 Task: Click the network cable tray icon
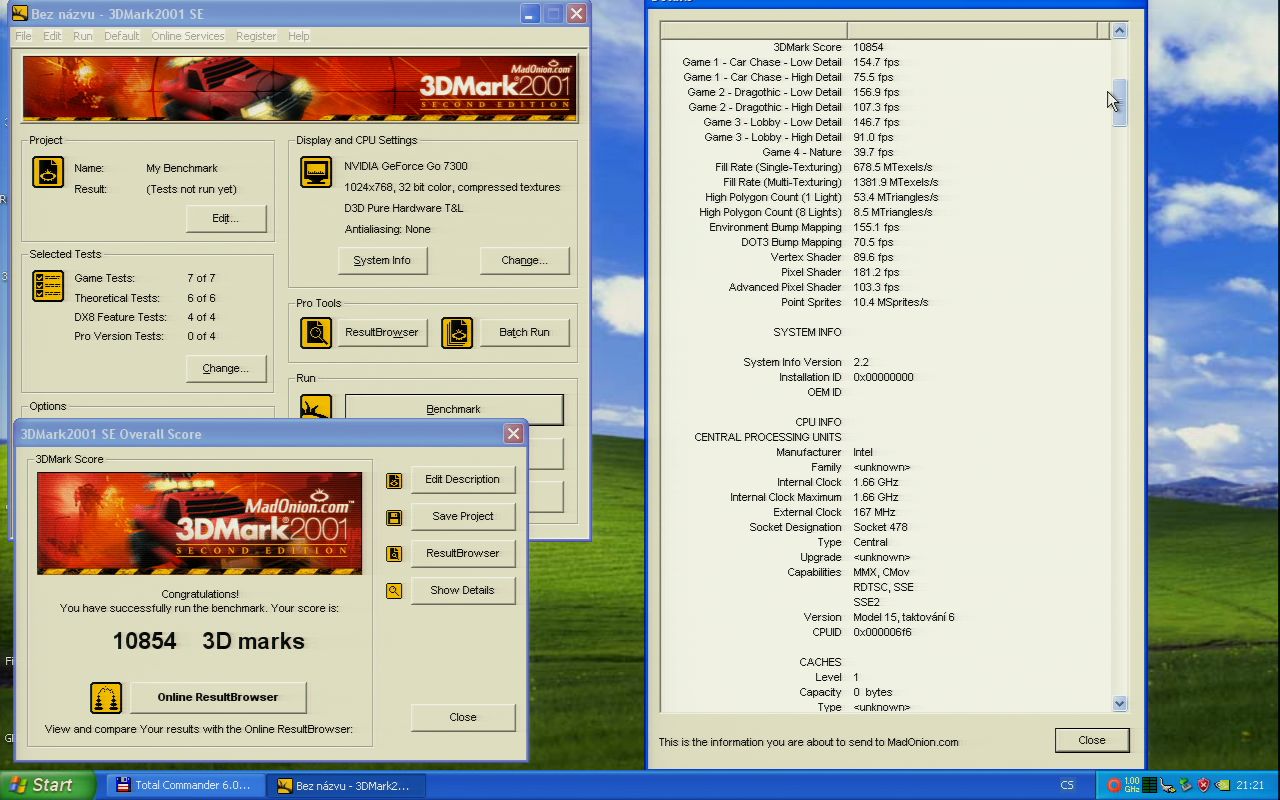coord(1168,785)
